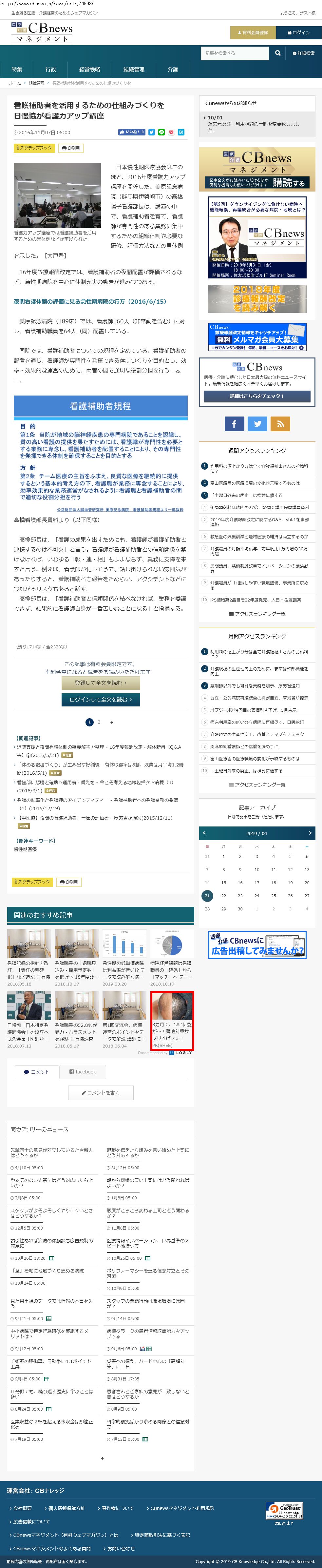This screenshot has width=322, height=1568.
Task: Save the article with the Pocket icon
Action: tap(171, 132)
